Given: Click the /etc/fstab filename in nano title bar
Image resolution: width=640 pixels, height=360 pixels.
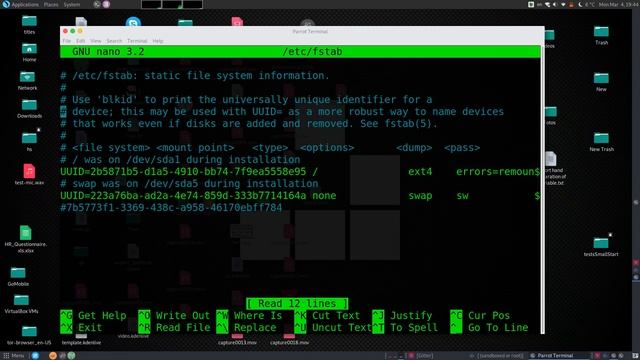Looking at the screenshot, I should point(312,52).
